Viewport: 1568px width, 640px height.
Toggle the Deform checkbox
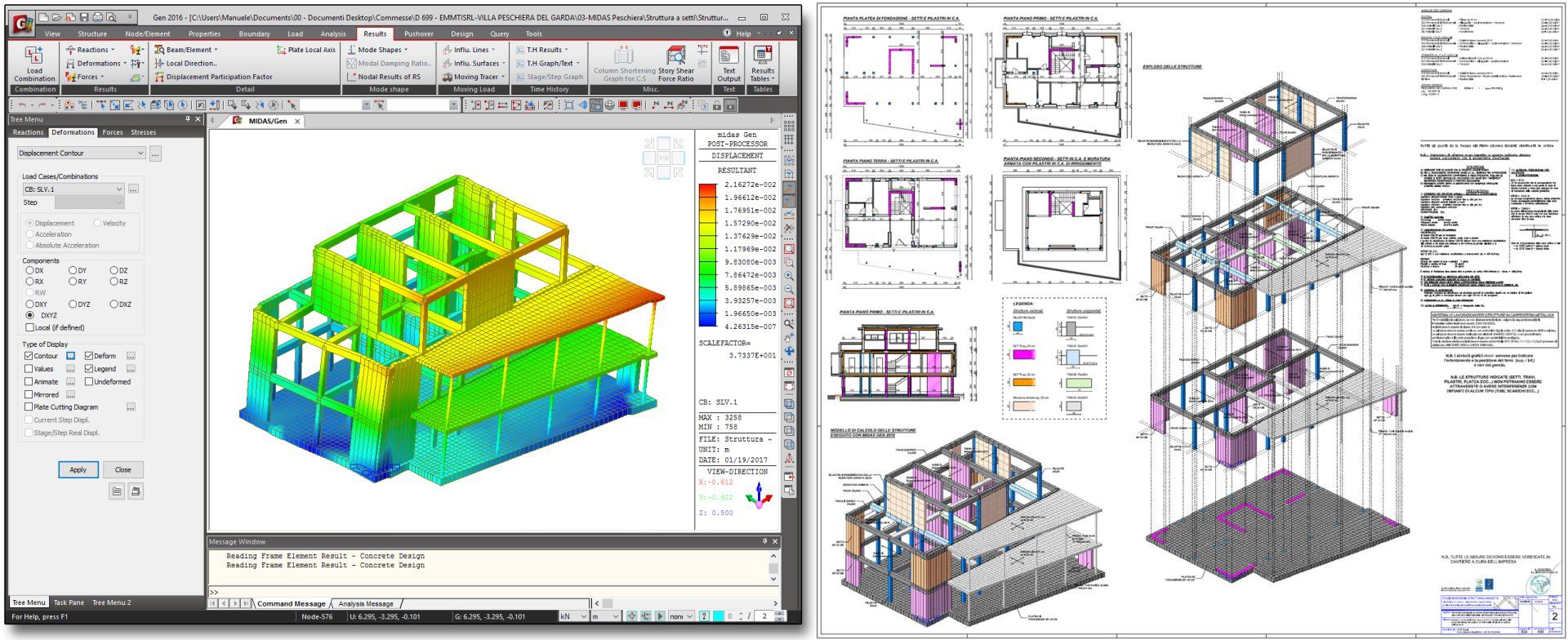[x=89, y=356]
